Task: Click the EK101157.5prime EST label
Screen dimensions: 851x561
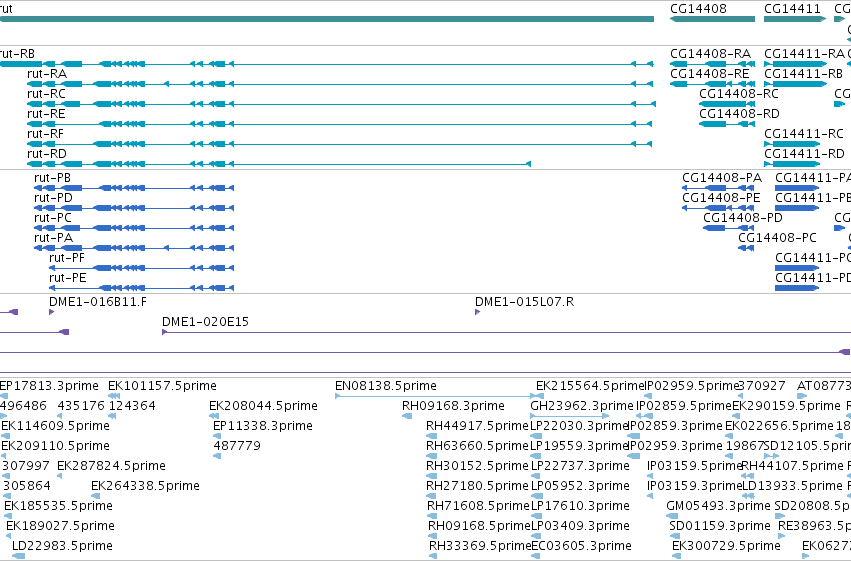Action: click(162, 386)
